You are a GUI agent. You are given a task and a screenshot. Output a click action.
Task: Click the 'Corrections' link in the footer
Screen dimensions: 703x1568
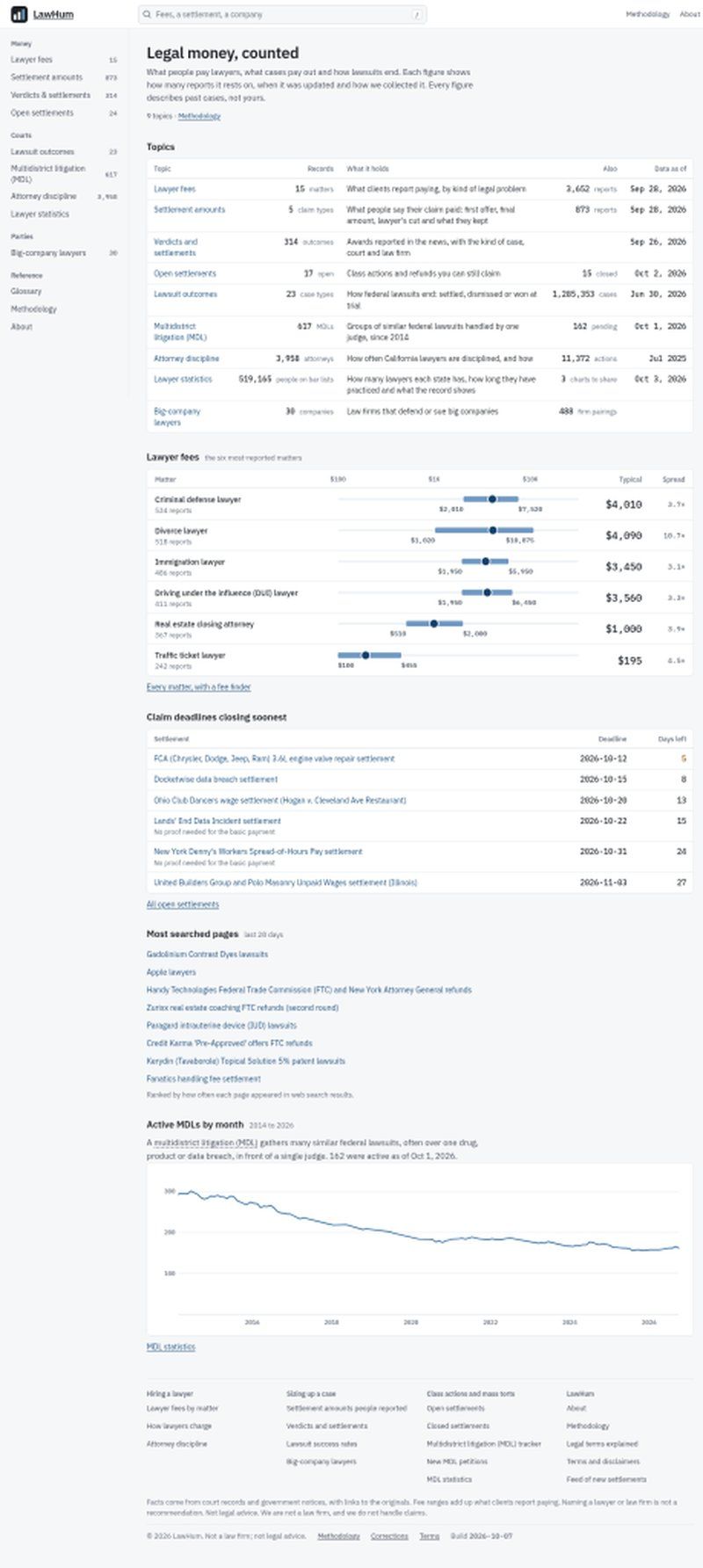coord(389,1536)
